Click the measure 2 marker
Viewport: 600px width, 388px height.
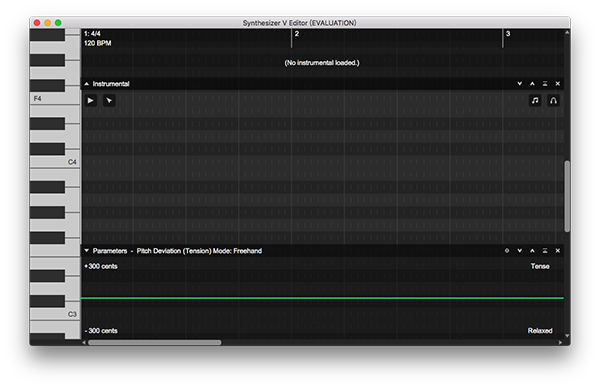tap(297, 34)
